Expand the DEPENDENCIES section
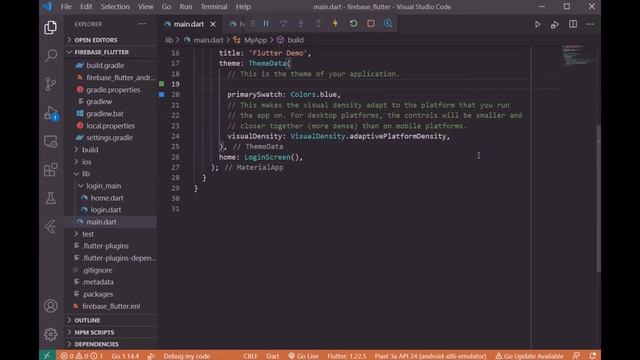 (110, 344)
